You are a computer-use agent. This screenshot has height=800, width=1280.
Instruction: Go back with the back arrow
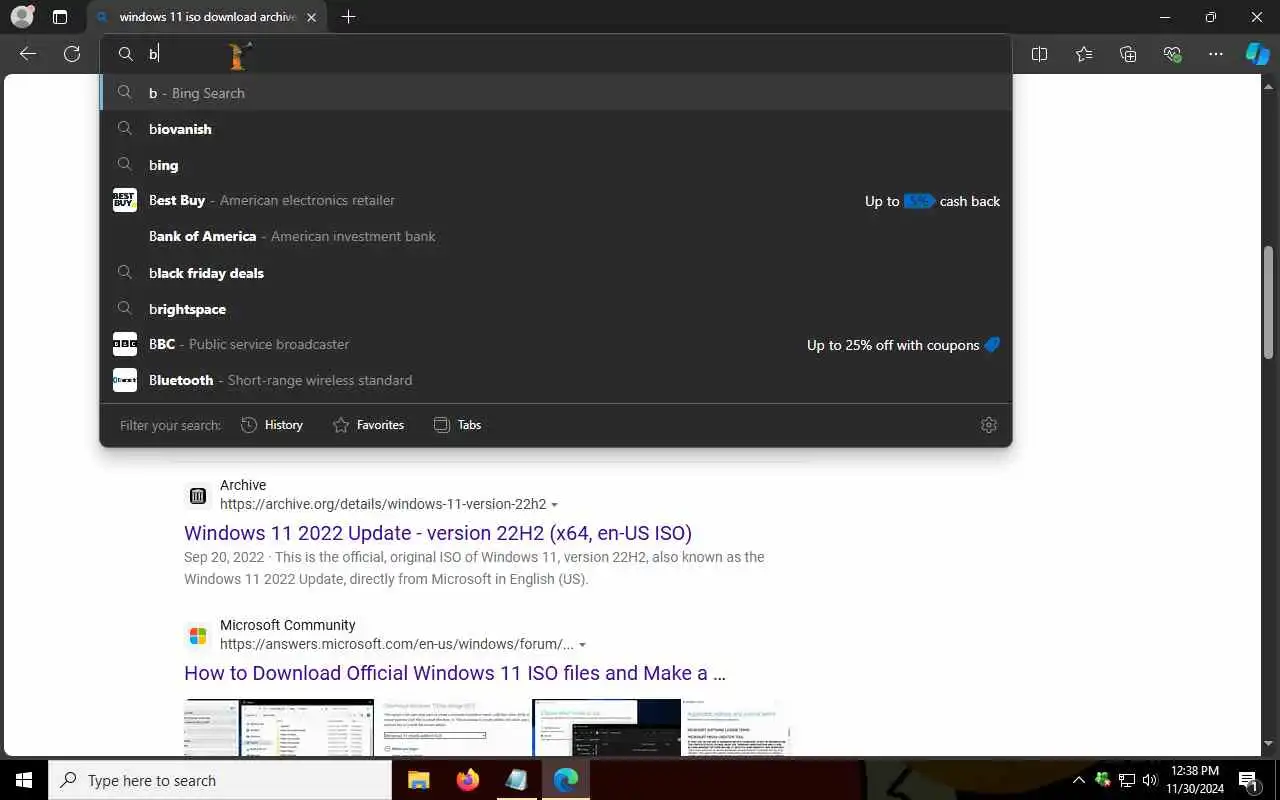point(28,54)
